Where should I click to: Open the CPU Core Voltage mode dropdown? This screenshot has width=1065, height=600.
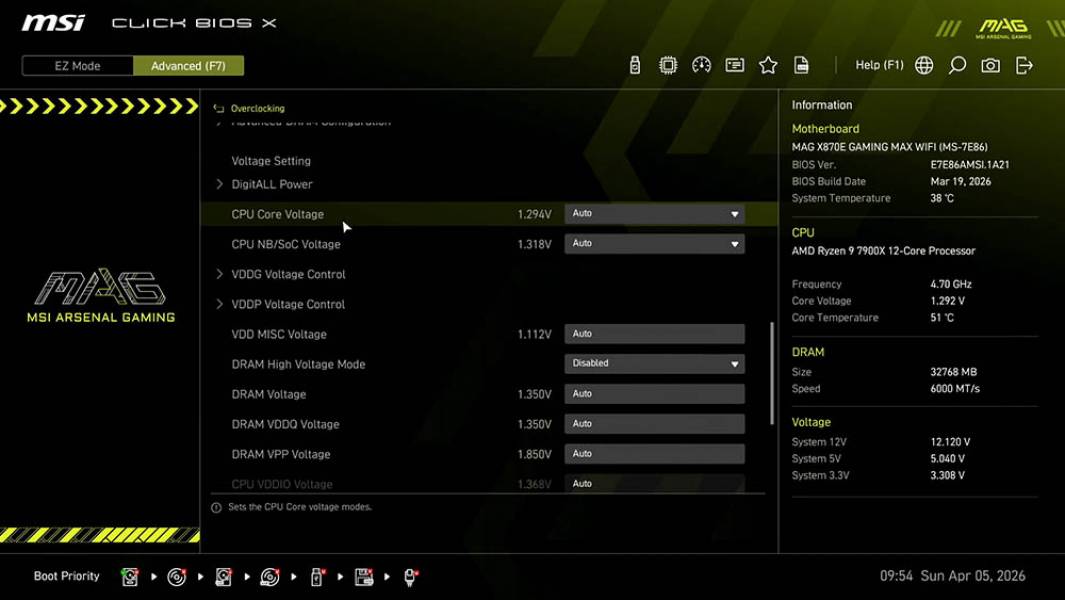click(x=654, y=213)
